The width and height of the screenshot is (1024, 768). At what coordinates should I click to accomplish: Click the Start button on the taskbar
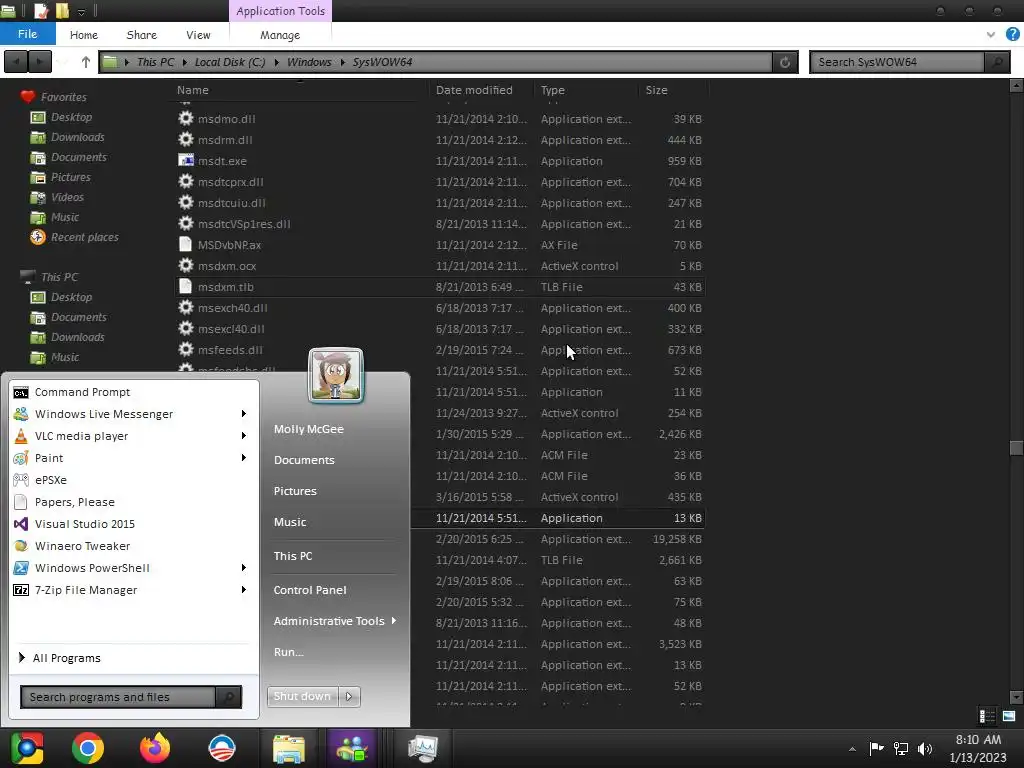[x=26, y=748]
